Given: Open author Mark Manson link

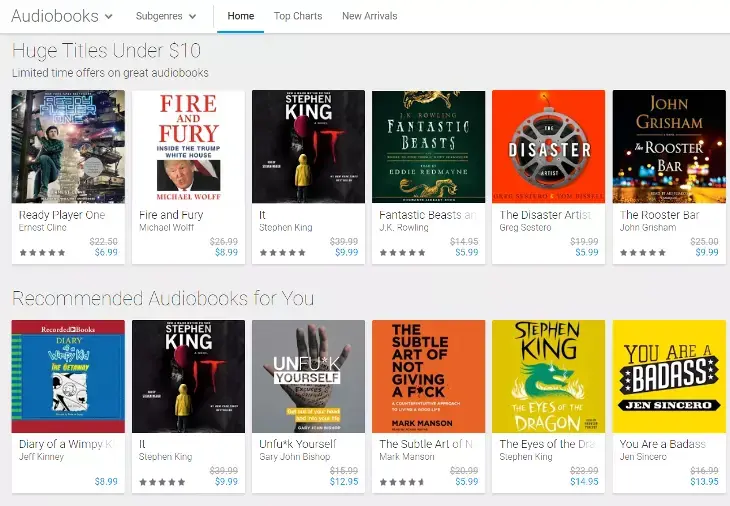Looking at the screenshot, I should tap(406, 457).
